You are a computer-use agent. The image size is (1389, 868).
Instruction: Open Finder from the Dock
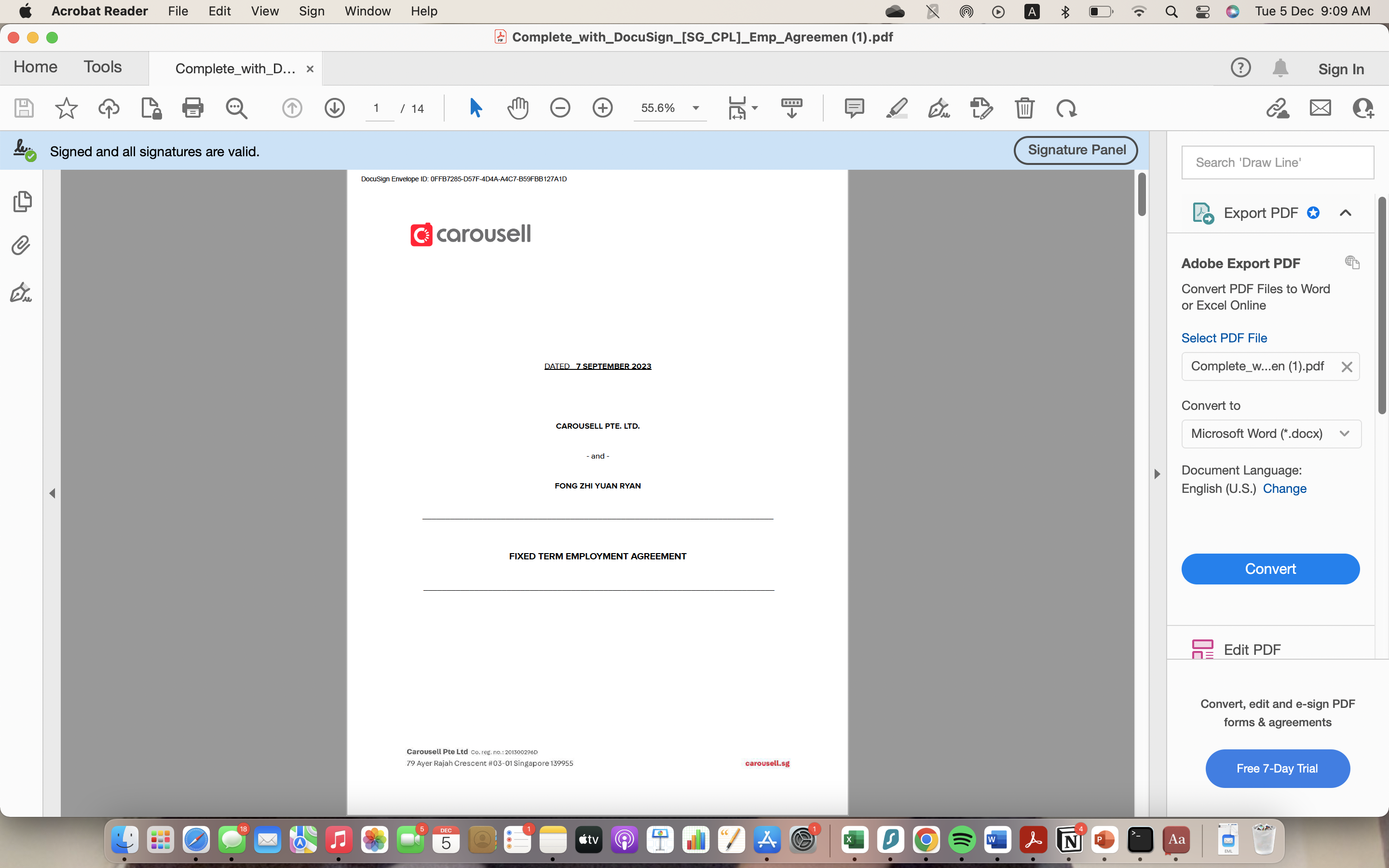pos(124,840)
